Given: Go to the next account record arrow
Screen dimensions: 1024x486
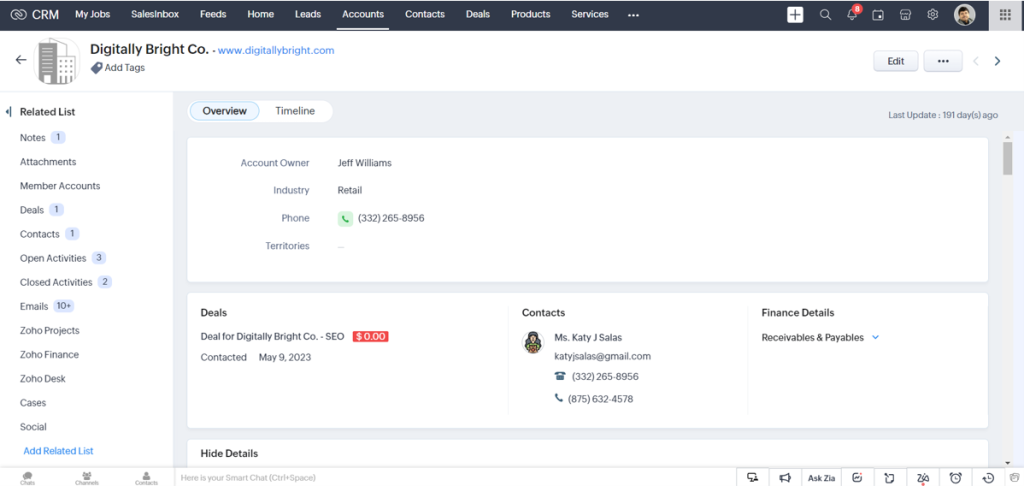Looking at the screenshot, I should [997, 61].
